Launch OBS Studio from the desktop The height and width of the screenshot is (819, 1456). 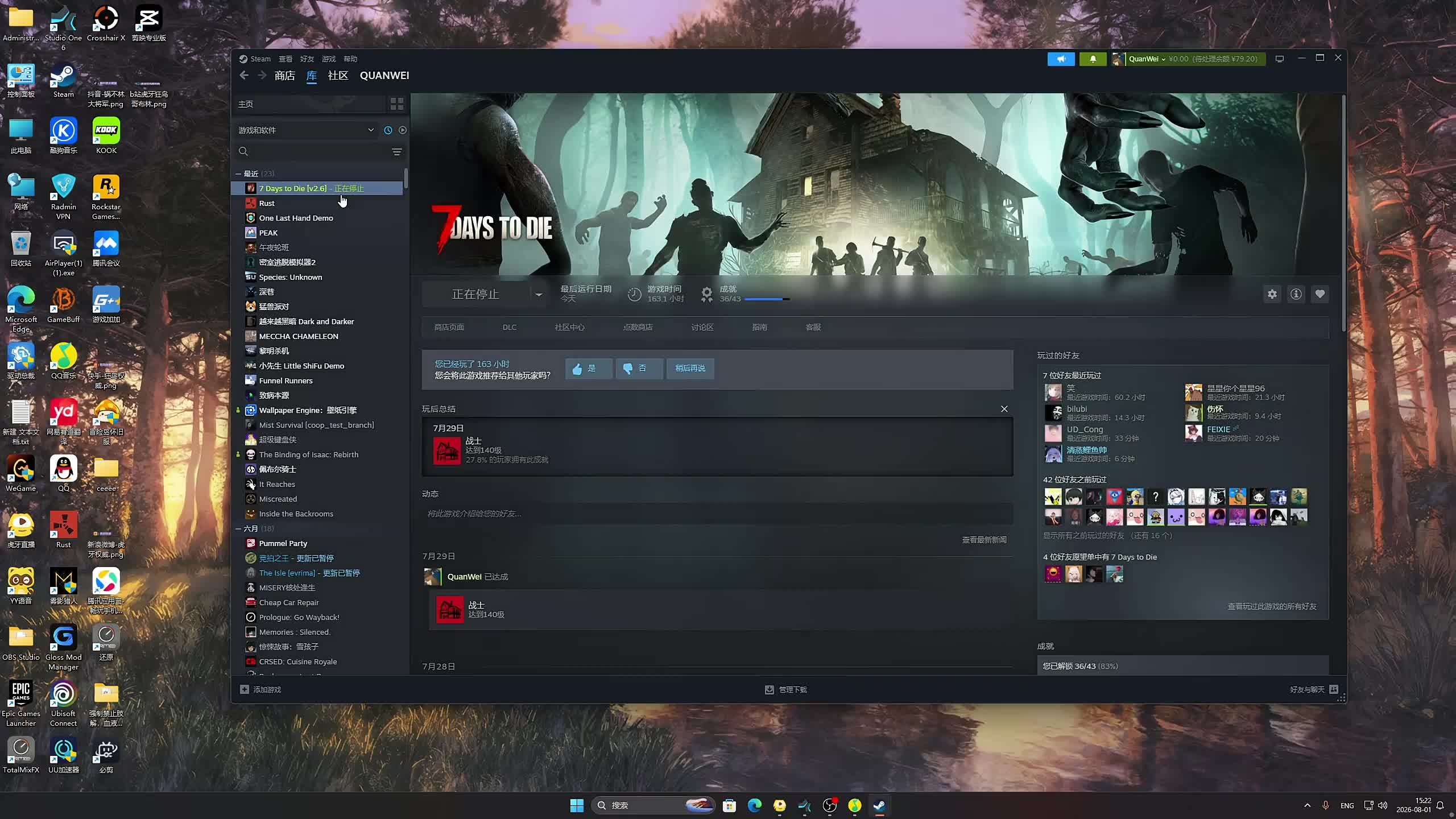click(x=21, y=643)
